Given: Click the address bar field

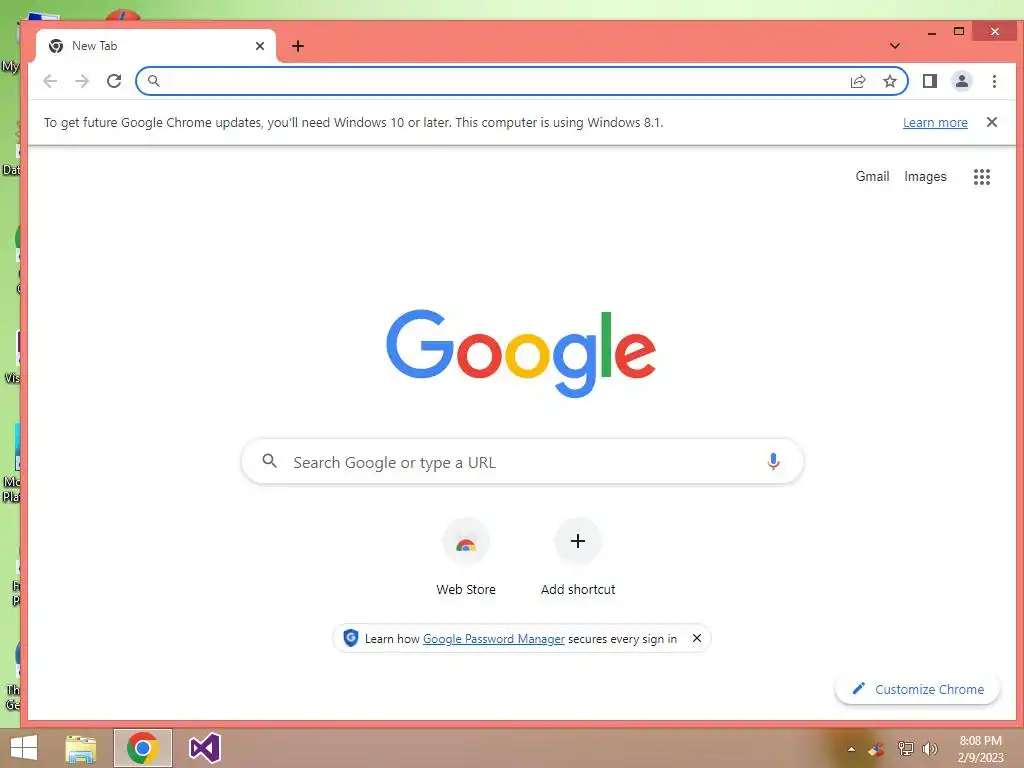Looking at the screenshot, I should click(522, 81).
